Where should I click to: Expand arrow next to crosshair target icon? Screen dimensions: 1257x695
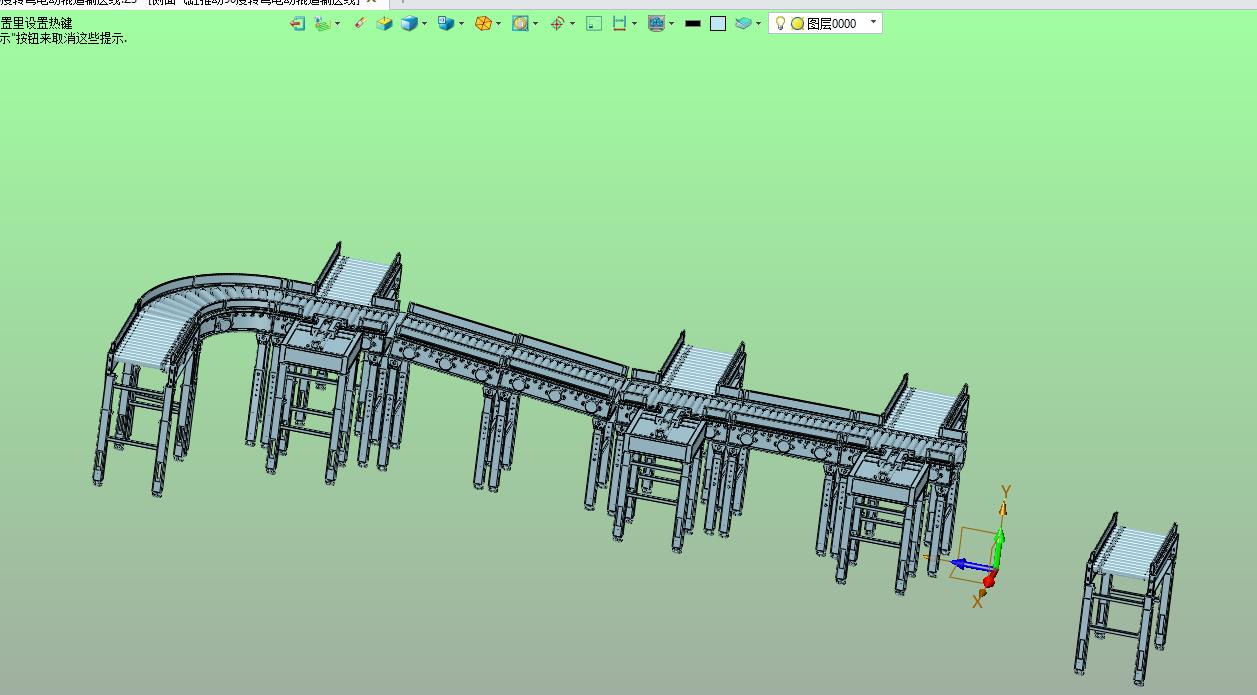pos(573,24)
